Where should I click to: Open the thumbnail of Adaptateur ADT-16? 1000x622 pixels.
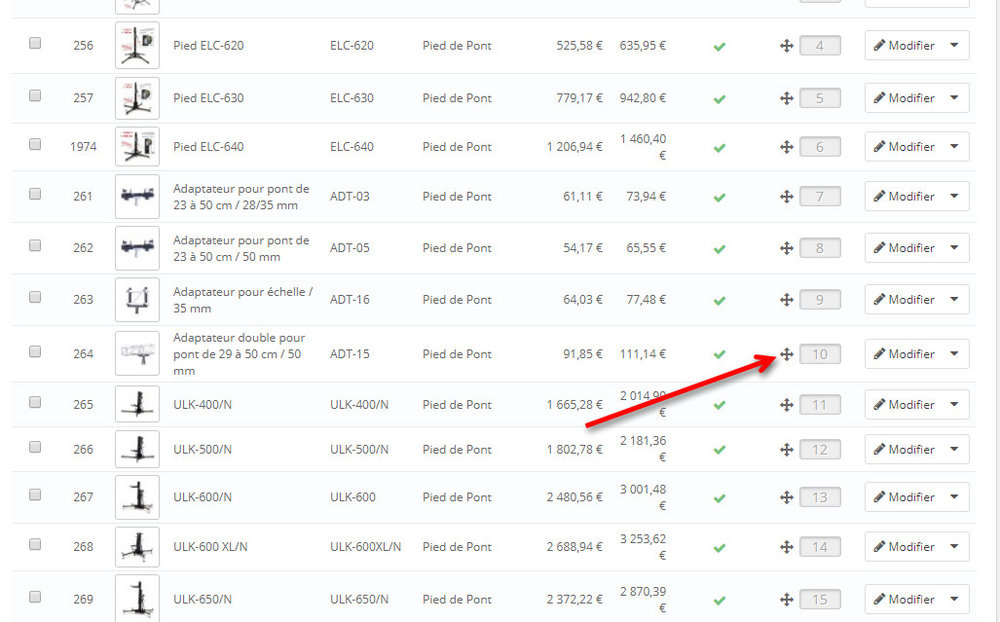137,300
